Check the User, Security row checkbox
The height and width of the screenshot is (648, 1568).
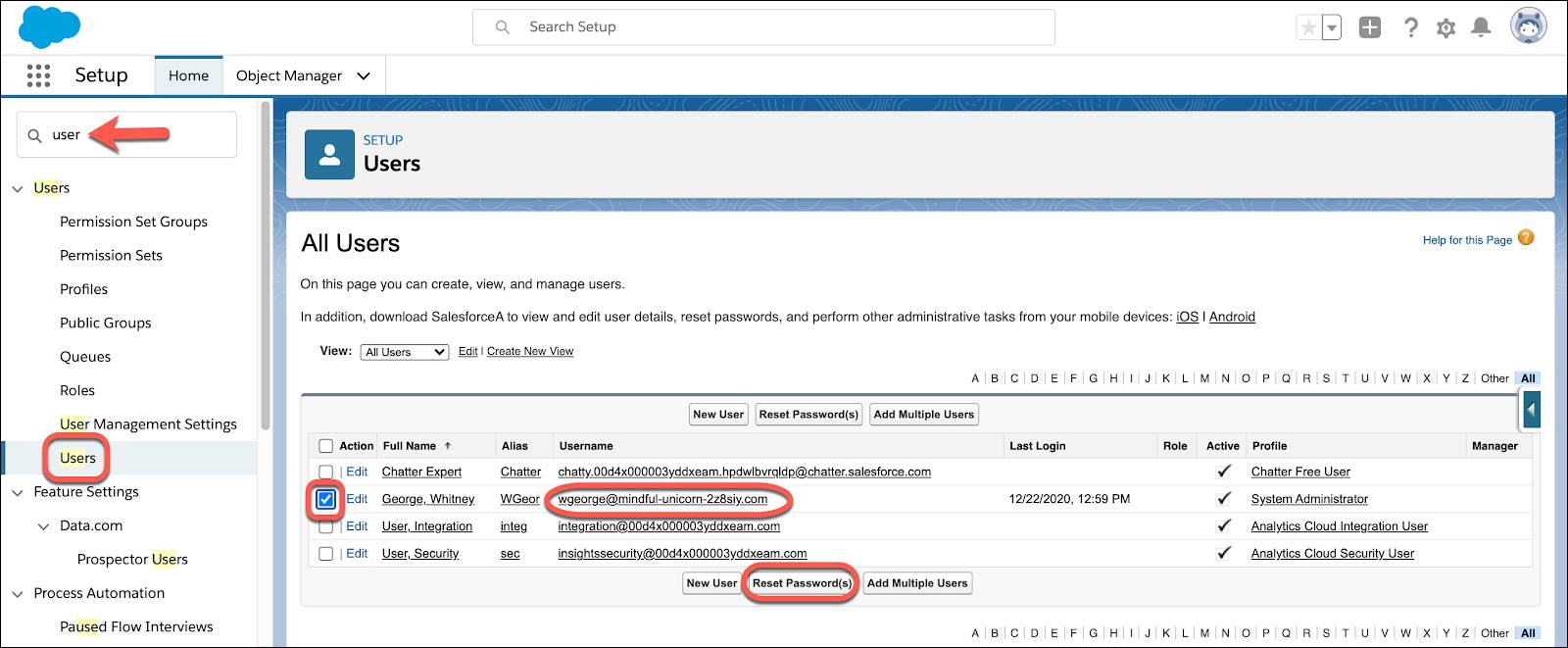(326, 554)
